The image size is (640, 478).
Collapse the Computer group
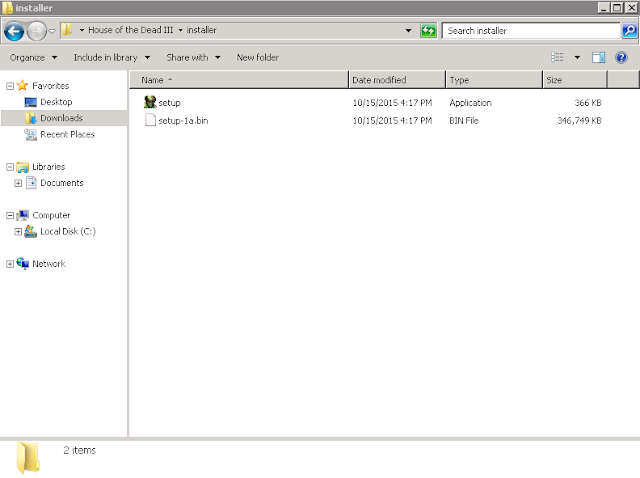[x=10, y=216]
